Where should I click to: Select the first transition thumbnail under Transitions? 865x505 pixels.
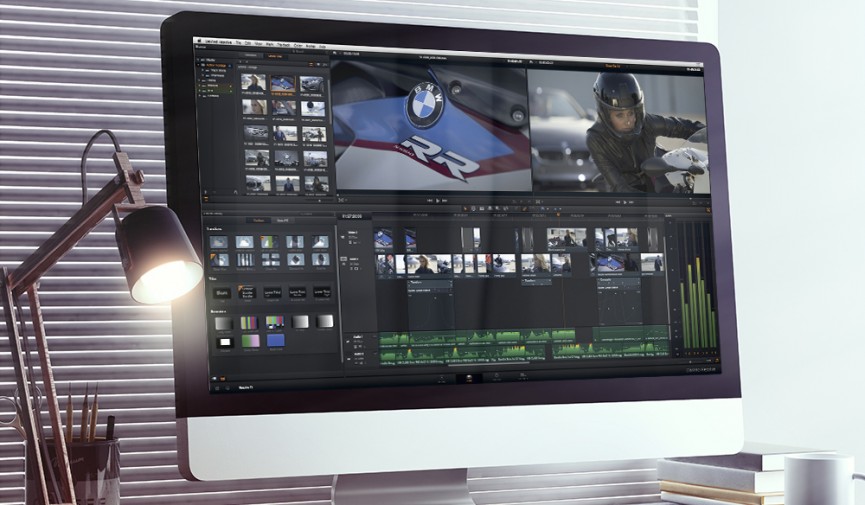pyautogui.click(x=218, y=242)
